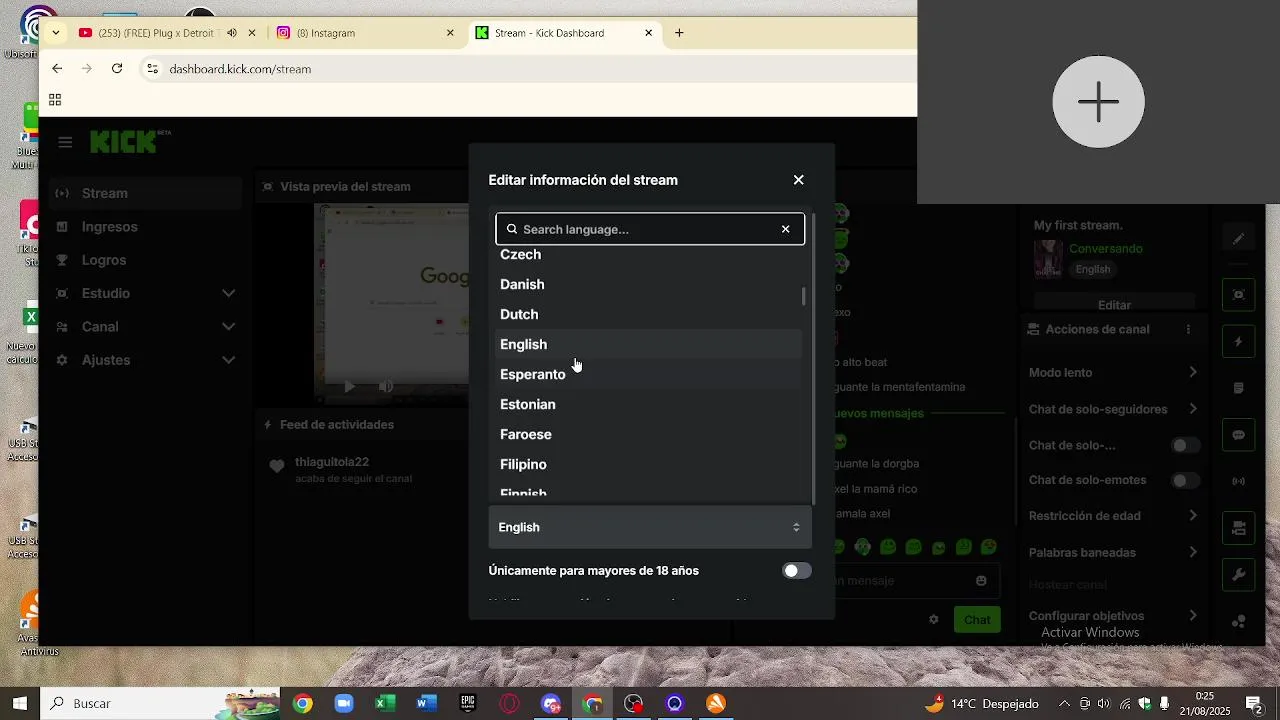Click the language list scrollbar
Image resolution: width=1280 pixels, height=720 pixels.
tap(803, 297)
